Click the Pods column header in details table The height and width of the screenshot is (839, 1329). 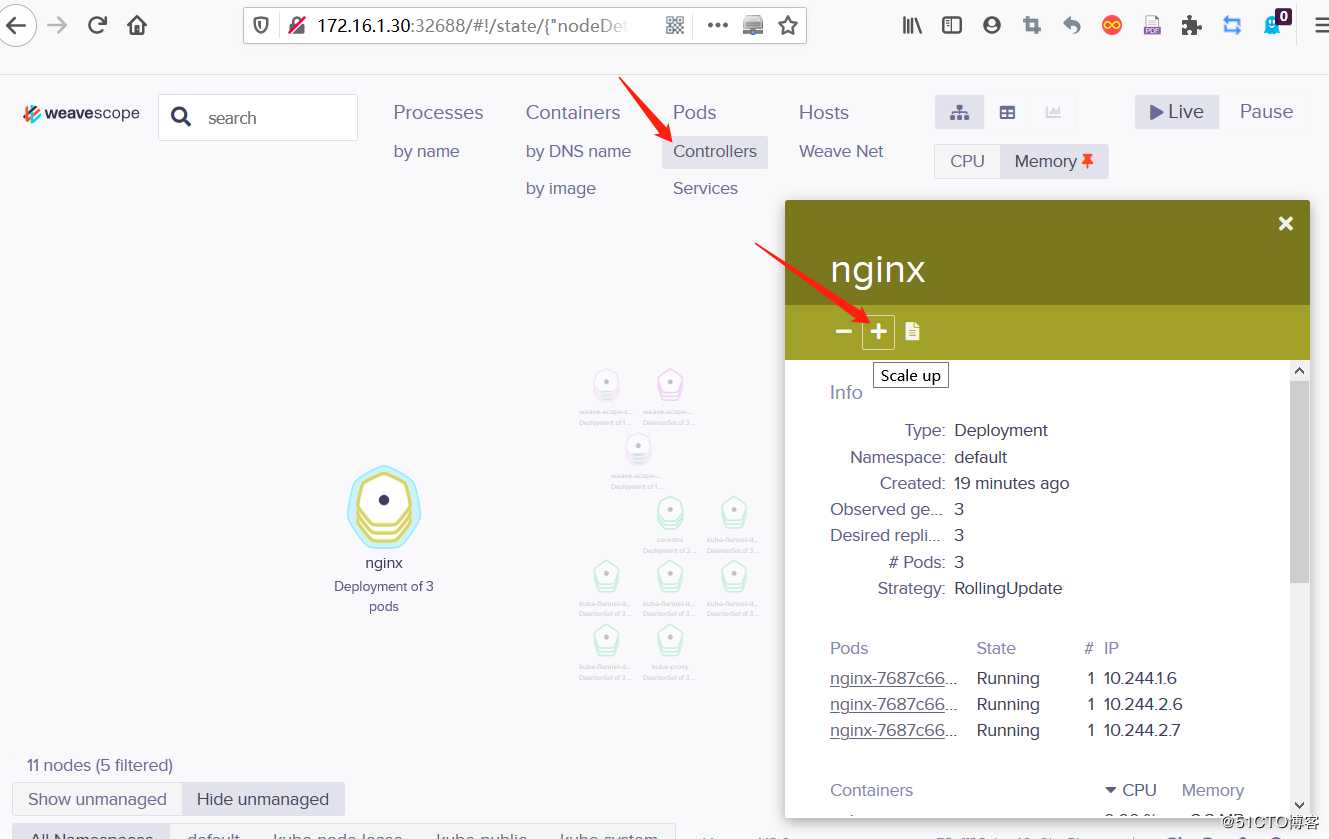tap(849, 648)
